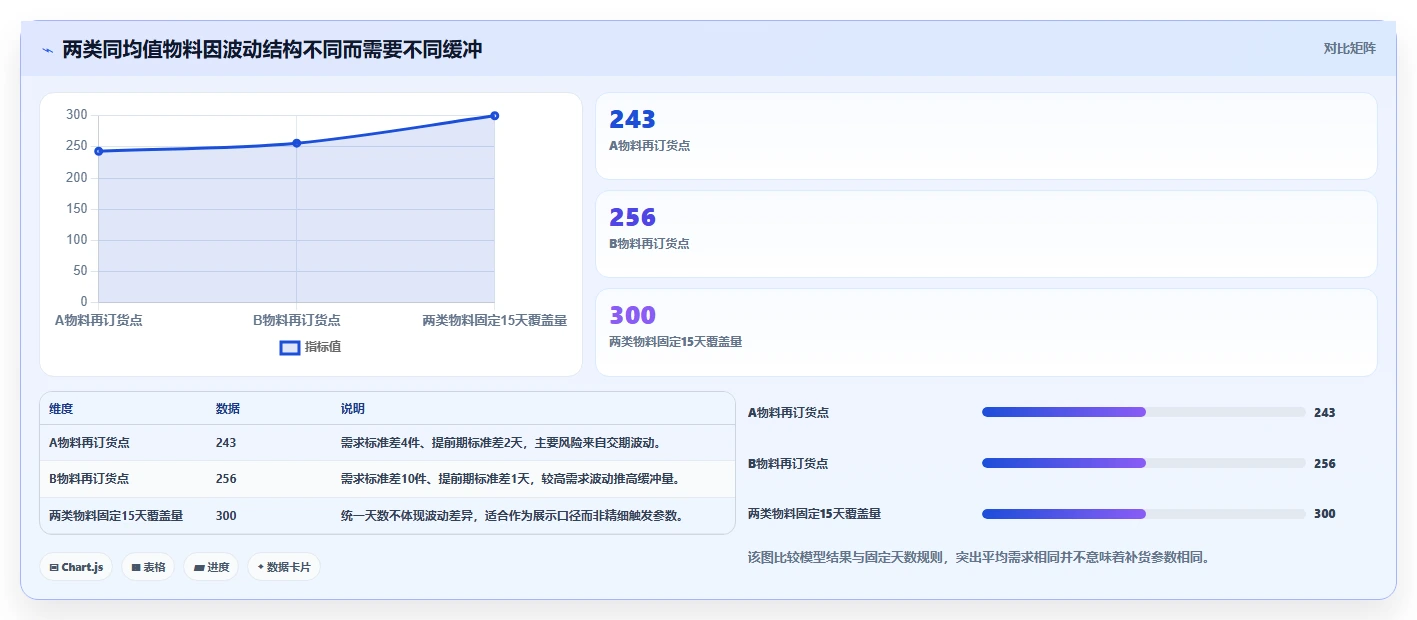Click the description 需求标准差10件、提前期标准差1天
The image size is (1417, 620).
click(x=435, y=479)
